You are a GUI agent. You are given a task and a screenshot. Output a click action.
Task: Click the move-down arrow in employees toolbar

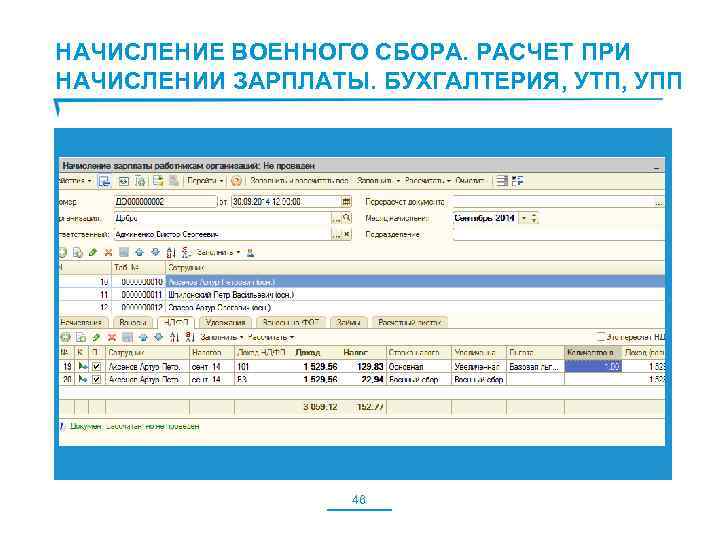(156, 253)
